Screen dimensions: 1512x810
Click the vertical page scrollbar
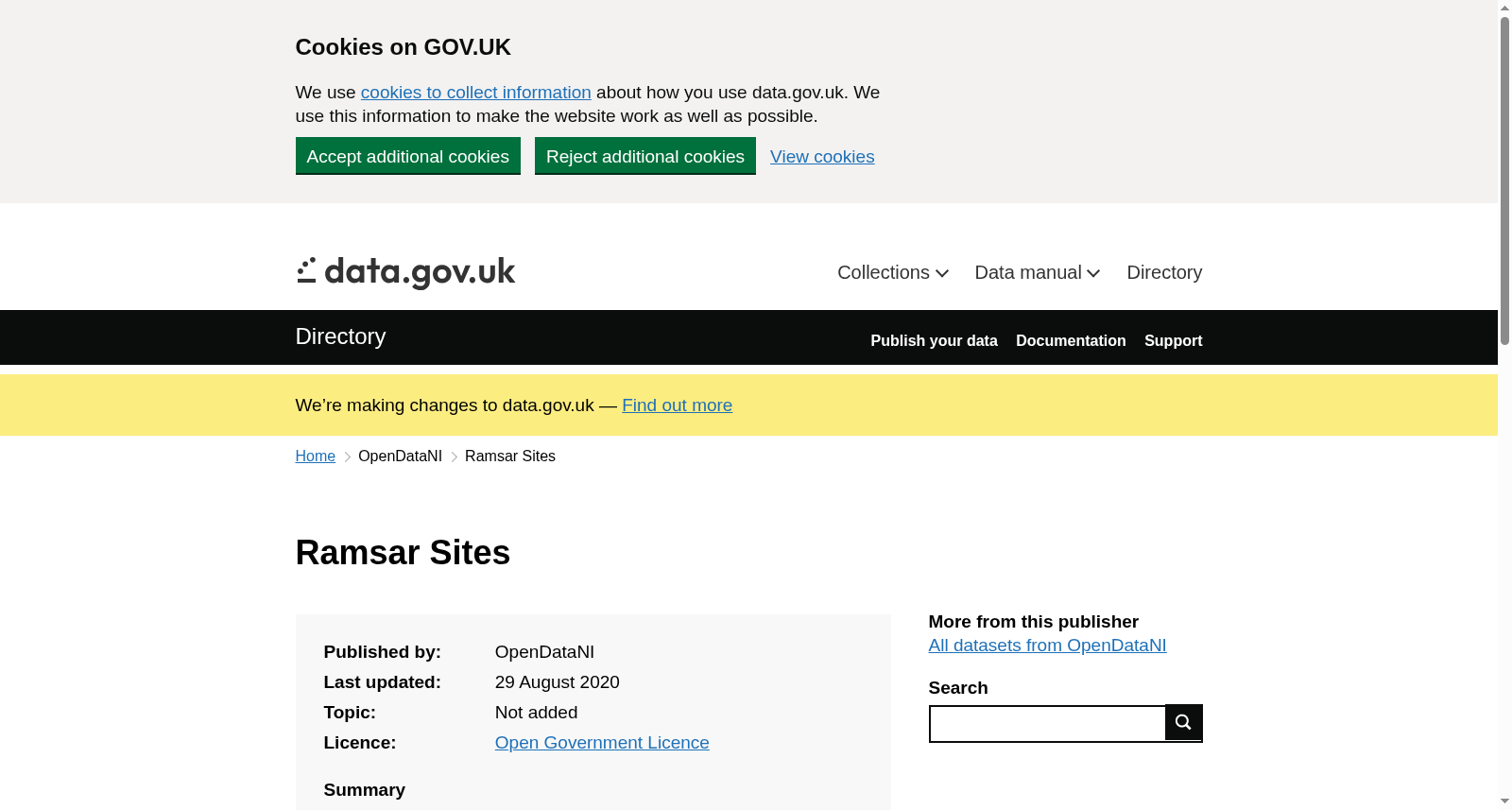(x=1504, y=180)
